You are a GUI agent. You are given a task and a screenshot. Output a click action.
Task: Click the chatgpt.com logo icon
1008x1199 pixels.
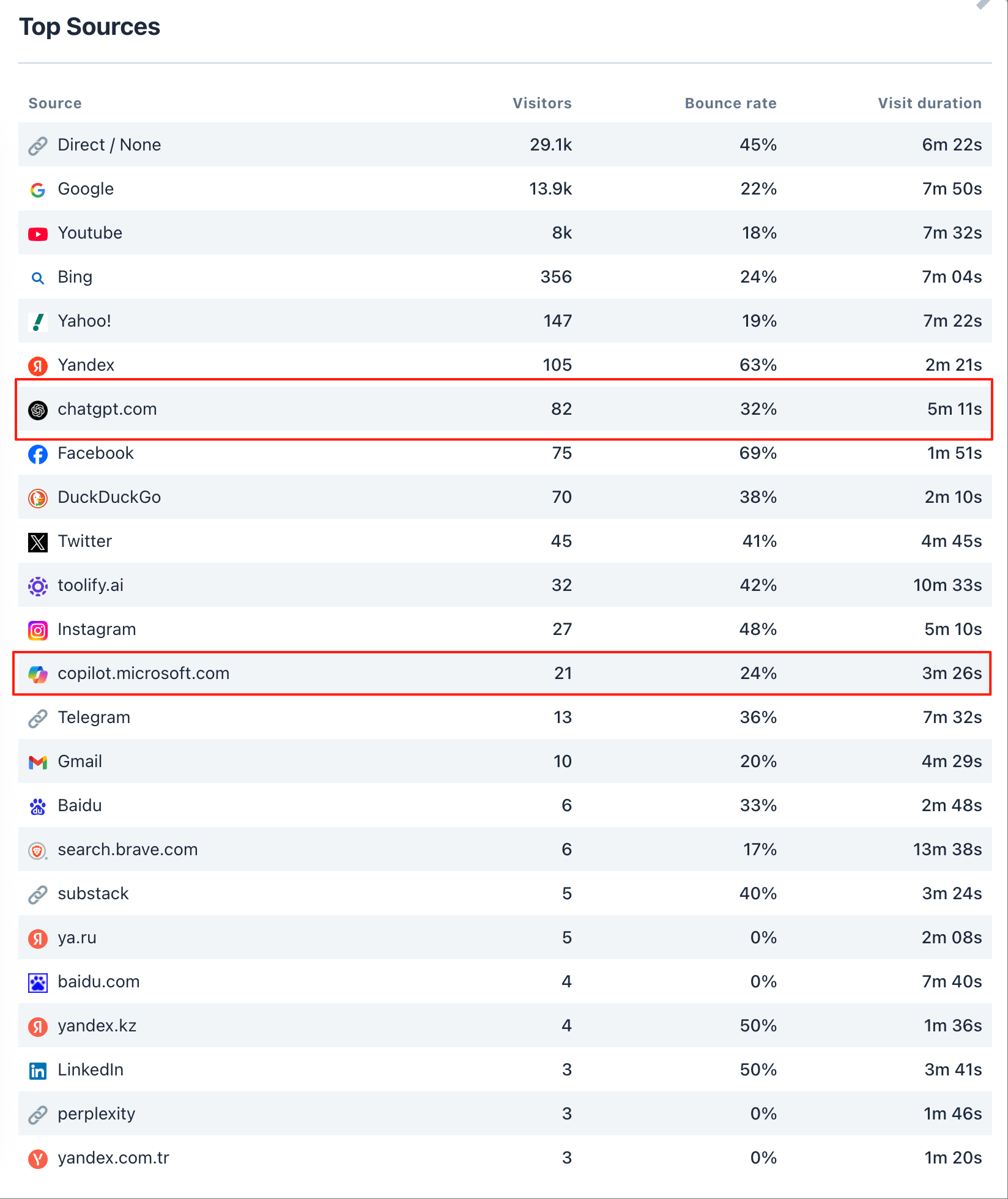coord(38,410)
